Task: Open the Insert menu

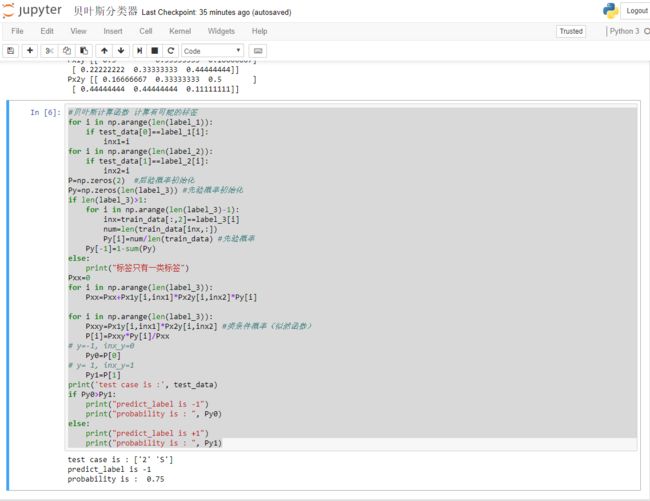Action: pos(113,31)
